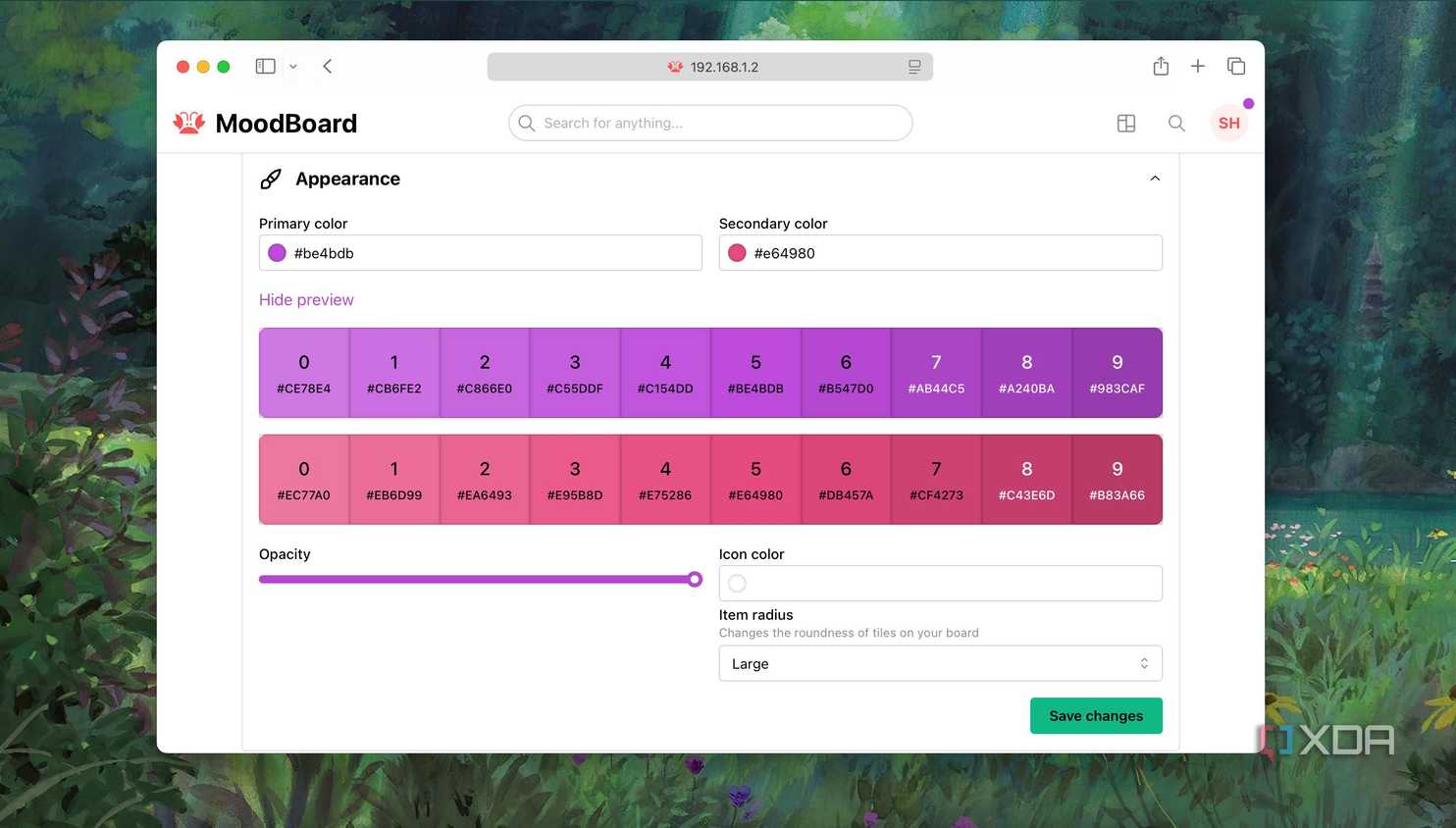Select purple shade 0 #CE78E4
The image size is (1456, 828).
pyautogui.click(x=304, y=373)
